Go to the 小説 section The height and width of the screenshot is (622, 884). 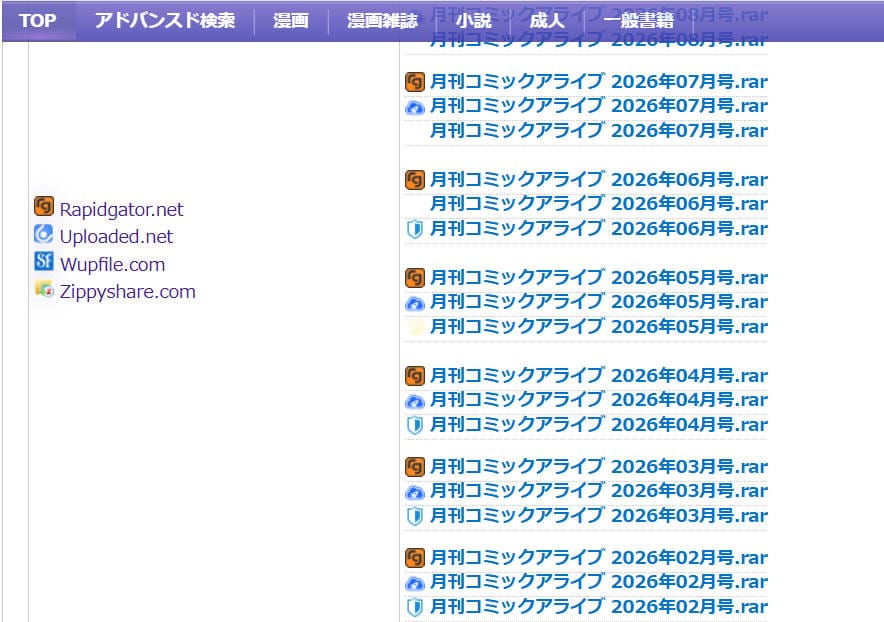click(474, 21)
